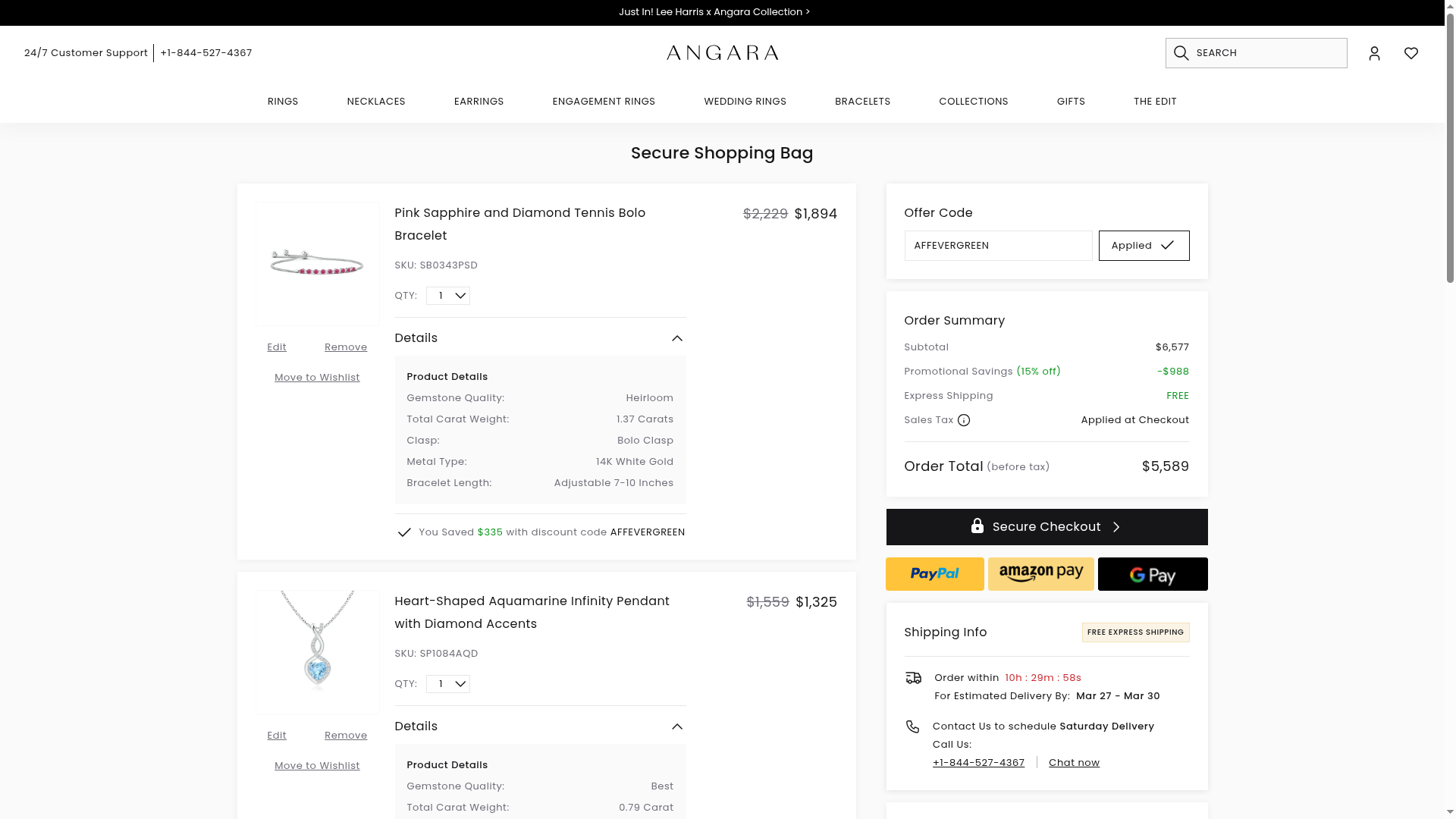Viewport: 1456px width, 819px height.
Task: Click the Sales Tax info icon
Action: point(963,420)
